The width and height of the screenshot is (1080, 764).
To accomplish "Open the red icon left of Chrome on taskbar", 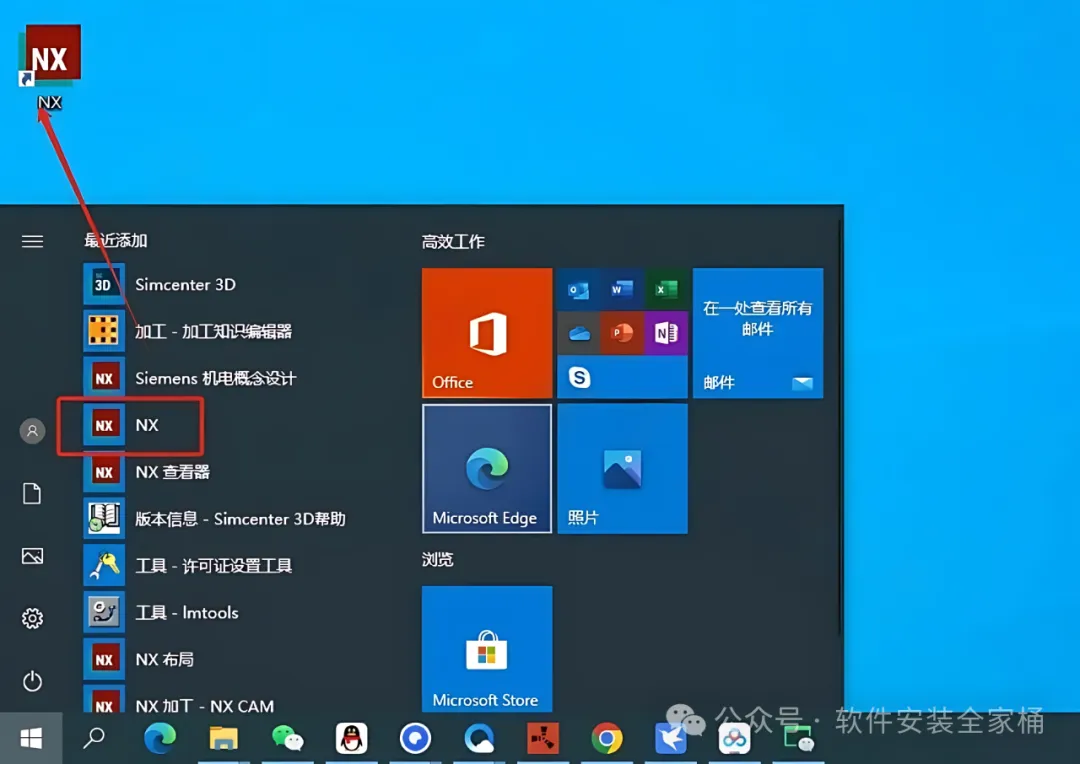I will point(543,739).
